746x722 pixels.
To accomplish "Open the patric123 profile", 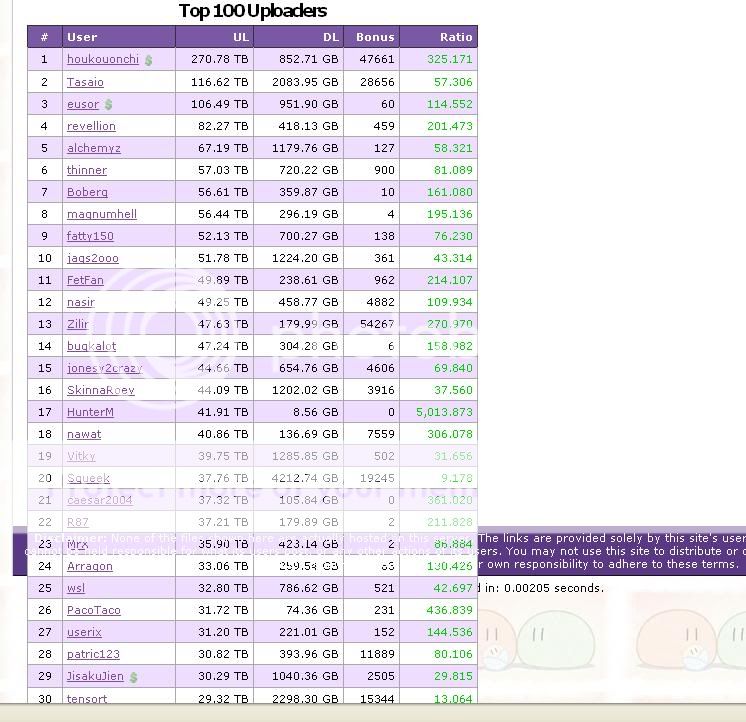I will [93, 654].
